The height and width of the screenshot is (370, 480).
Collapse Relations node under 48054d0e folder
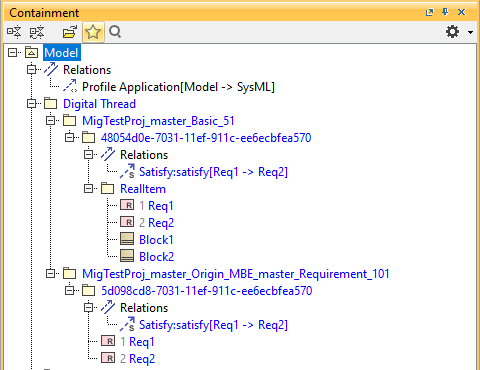click(89, 155)
